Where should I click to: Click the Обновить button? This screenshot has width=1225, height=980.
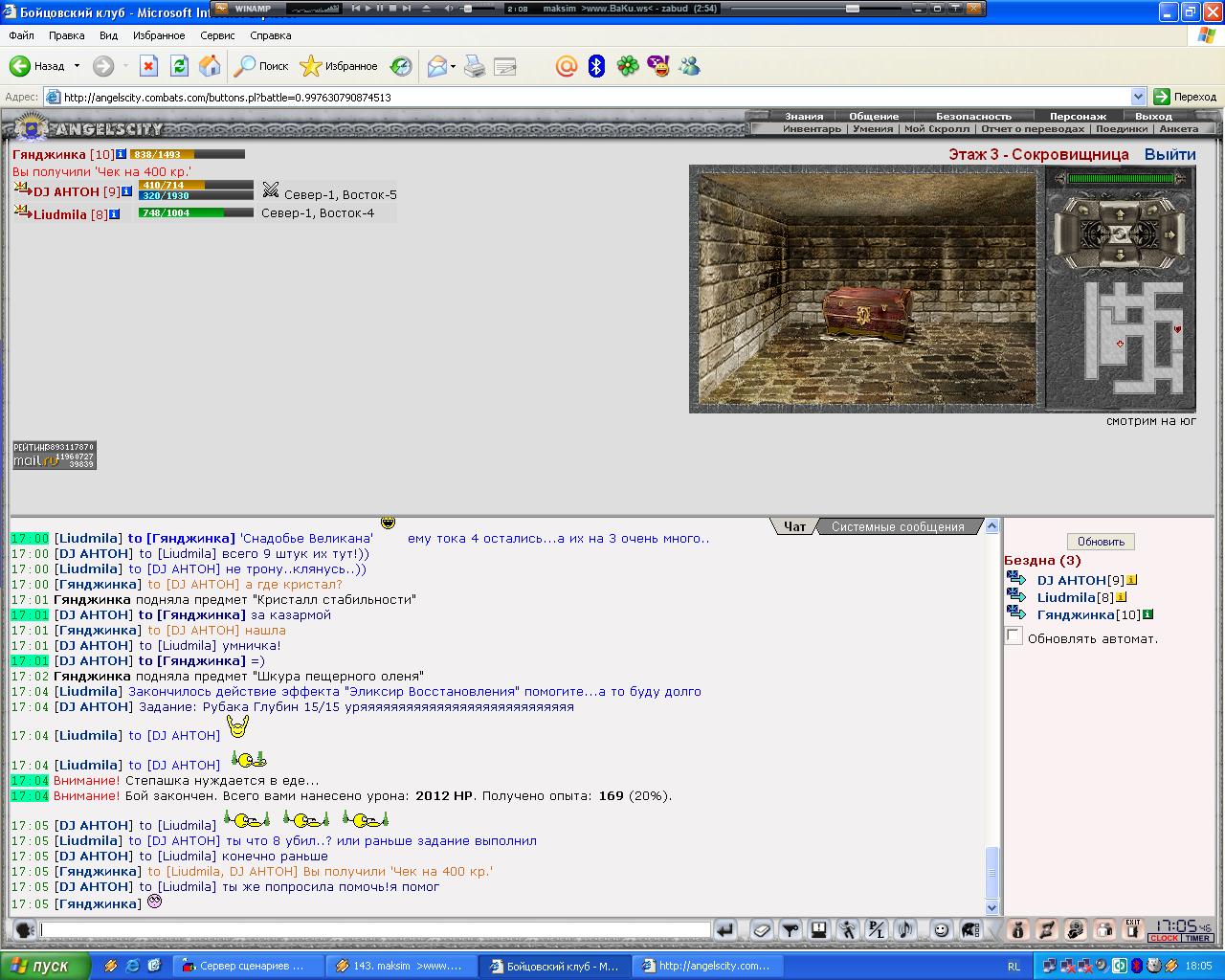pos(1101,542)
